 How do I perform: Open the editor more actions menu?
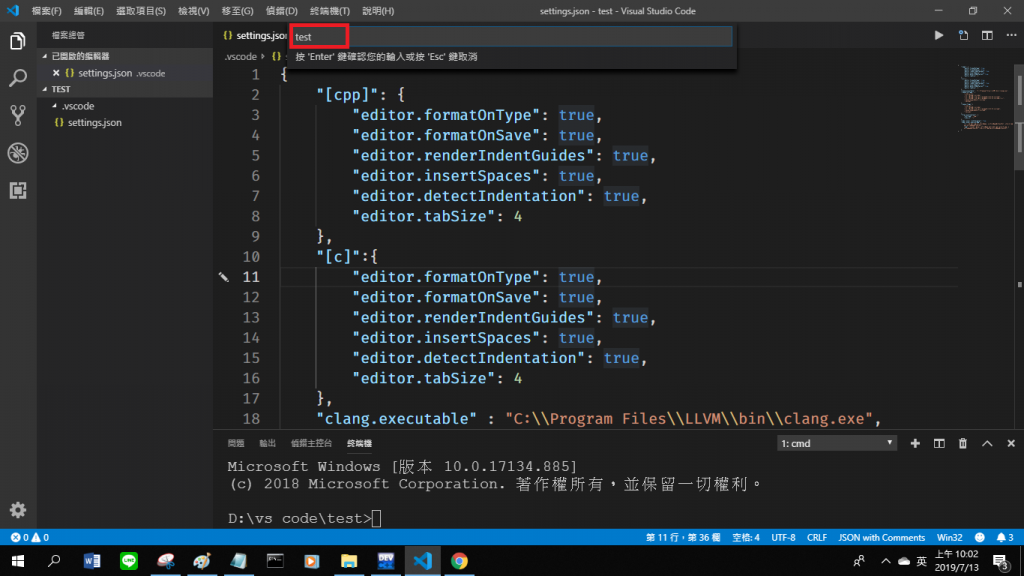[1011, 35]
